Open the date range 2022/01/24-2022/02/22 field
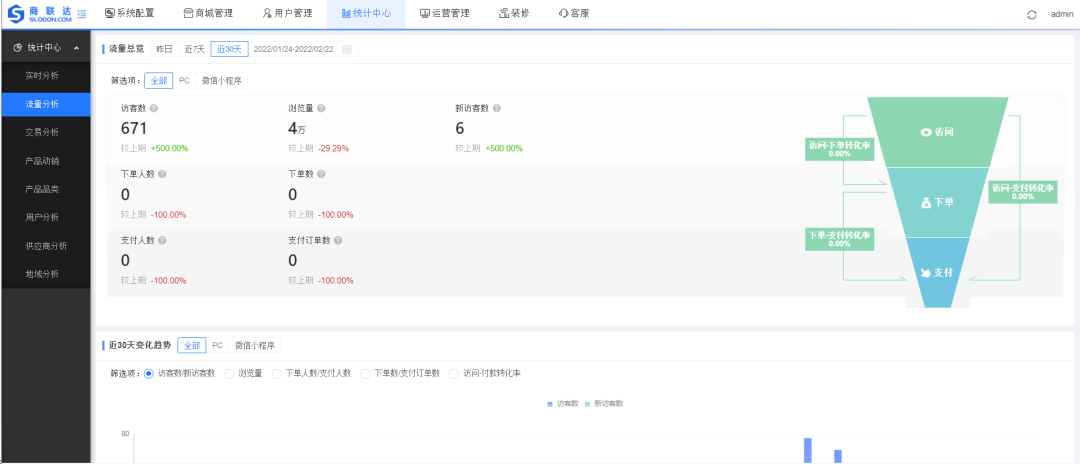 (x=294, y=49)
